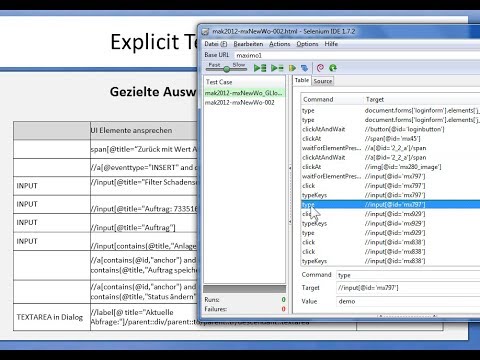Image resolution: width=480 pixels, height=360 pixels.
Task: Click the Test Case list header
Action: coord(244,82)
